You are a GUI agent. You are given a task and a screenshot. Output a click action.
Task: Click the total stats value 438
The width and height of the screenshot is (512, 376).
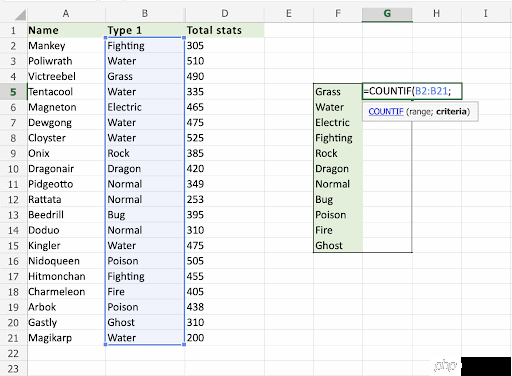tap(225, 307)
